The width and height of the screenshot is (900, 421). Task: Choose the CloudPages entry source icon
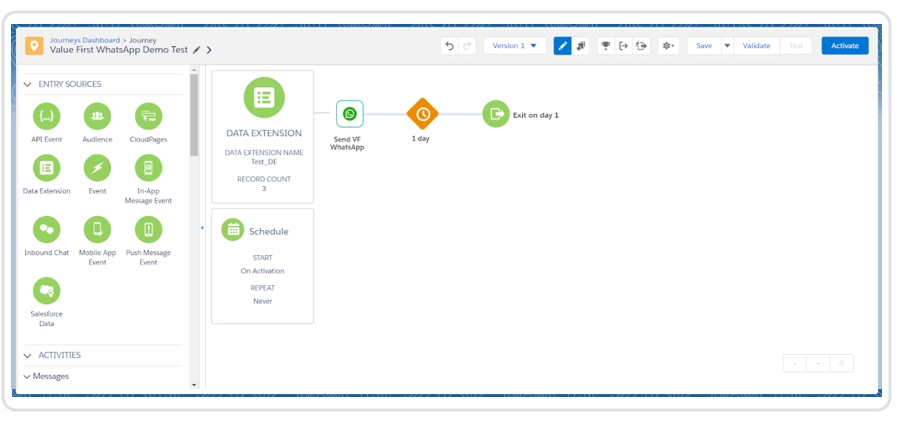(x=148, y=116)
